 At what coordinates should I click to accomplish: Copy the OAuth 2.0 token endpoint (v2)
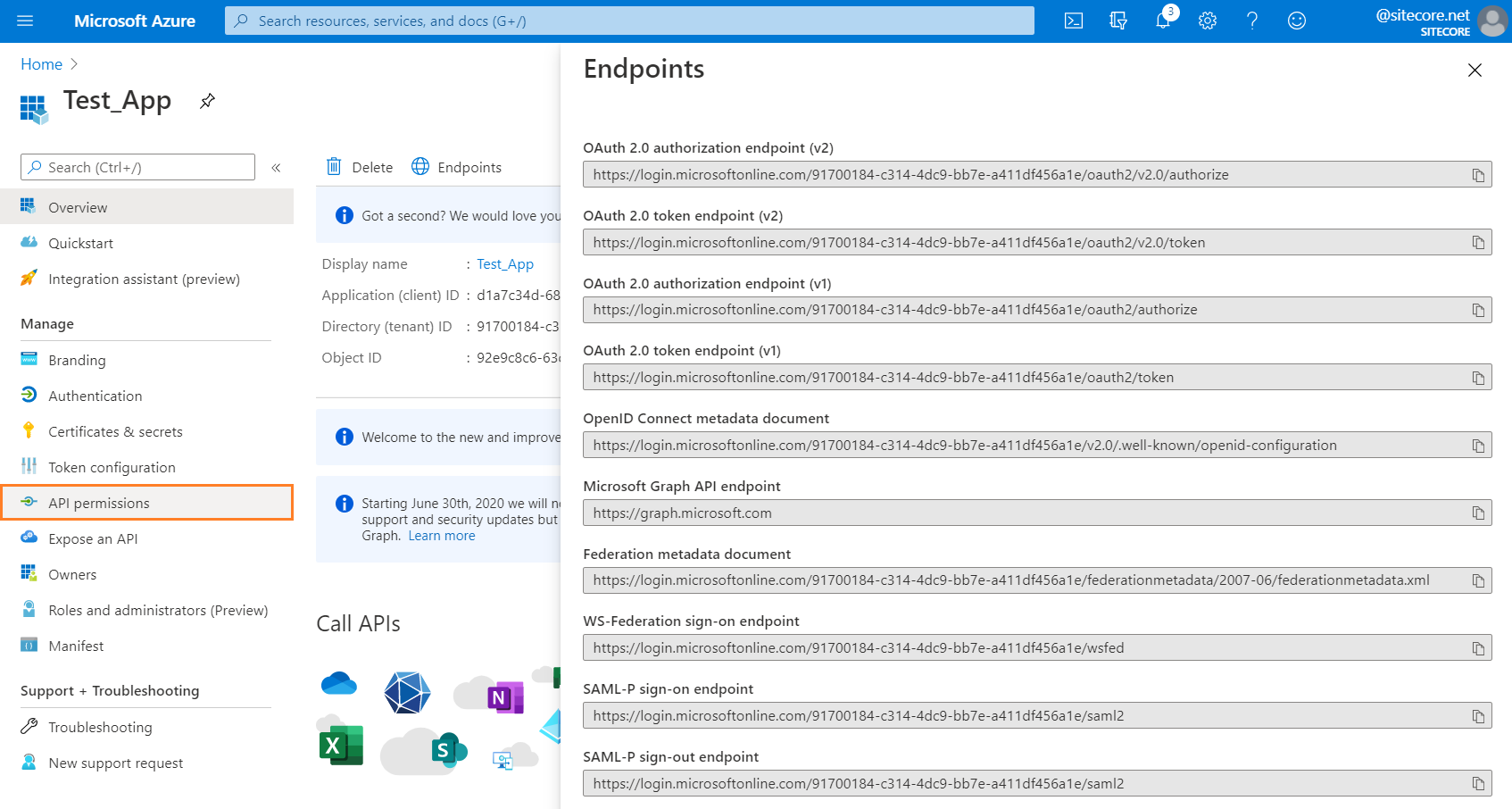[1478, 243]
